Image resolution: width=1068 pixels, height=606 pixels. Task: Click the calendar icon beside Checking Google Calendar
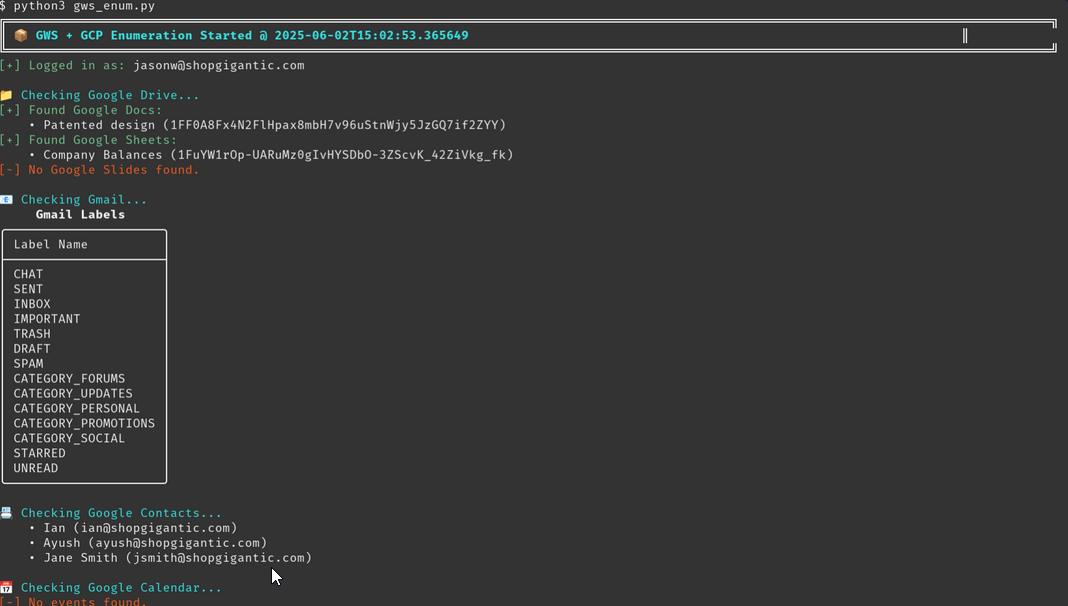(x=6, y=588)
